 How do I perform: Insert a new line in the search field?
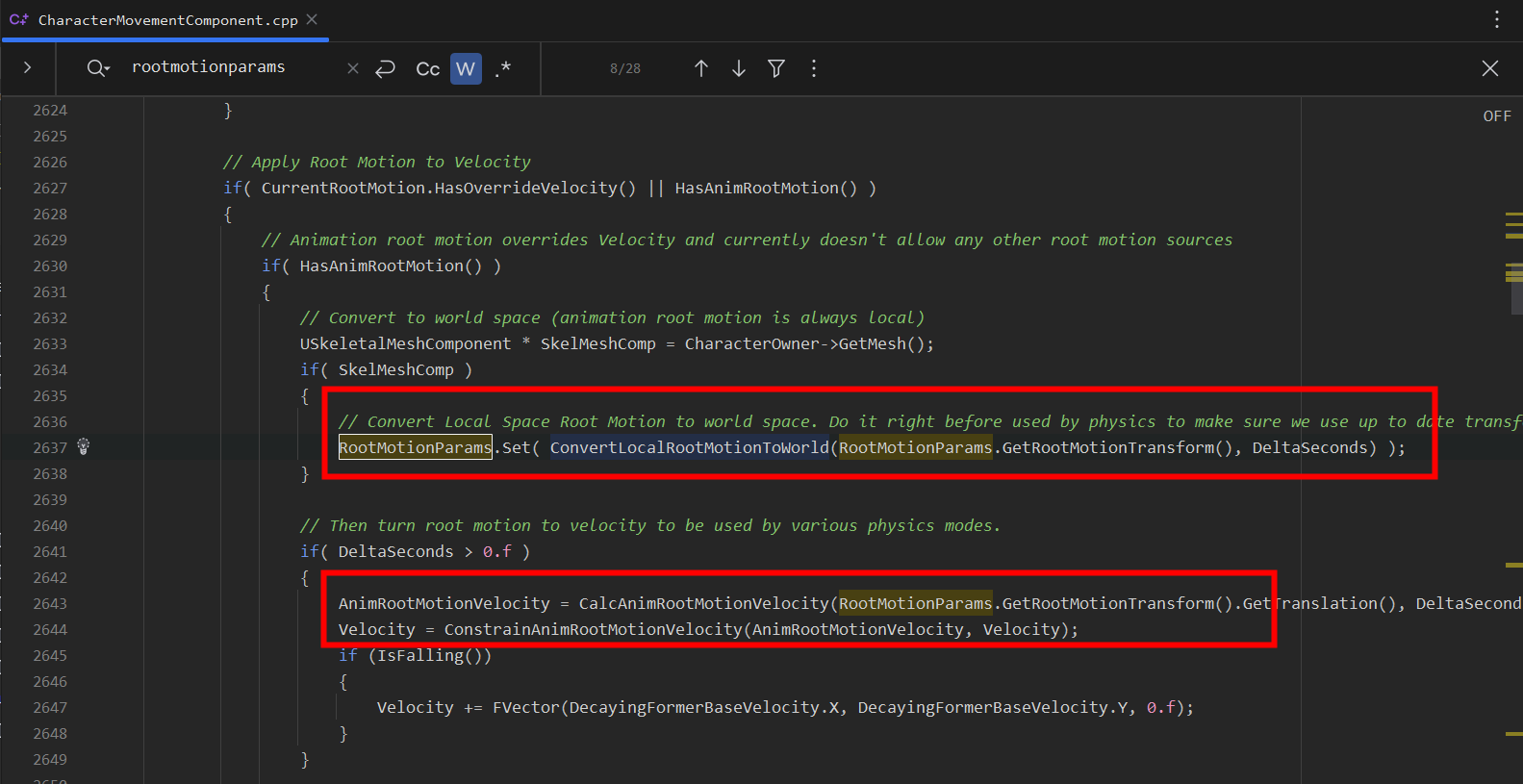point(386,68)
